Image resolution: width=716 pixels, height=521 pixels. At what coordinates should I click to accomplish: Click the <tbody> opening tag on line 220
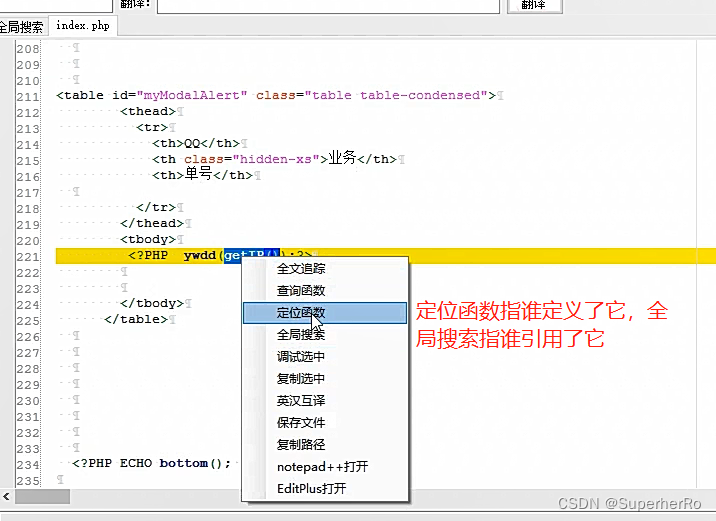148,239
